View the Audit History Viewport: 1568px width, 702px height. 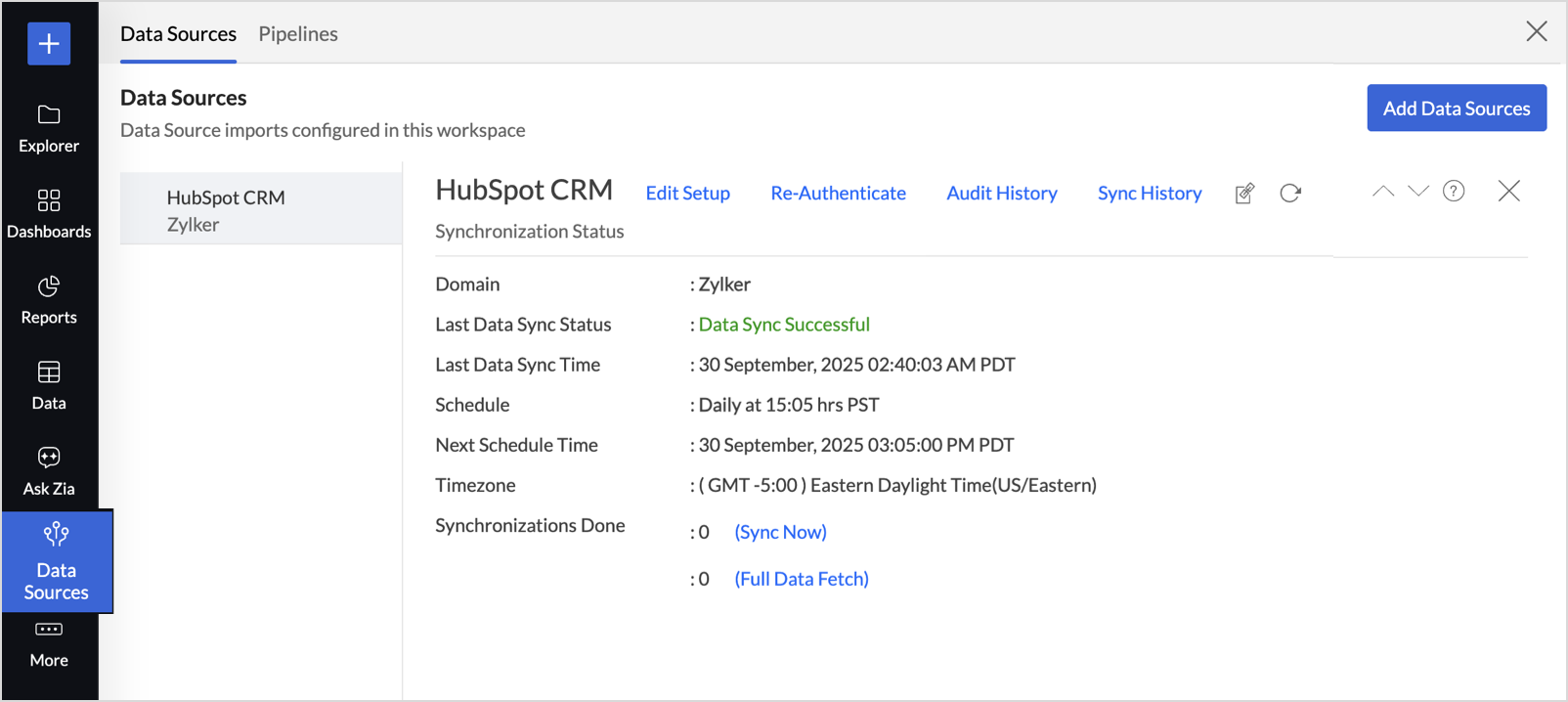coord(1001,194)
